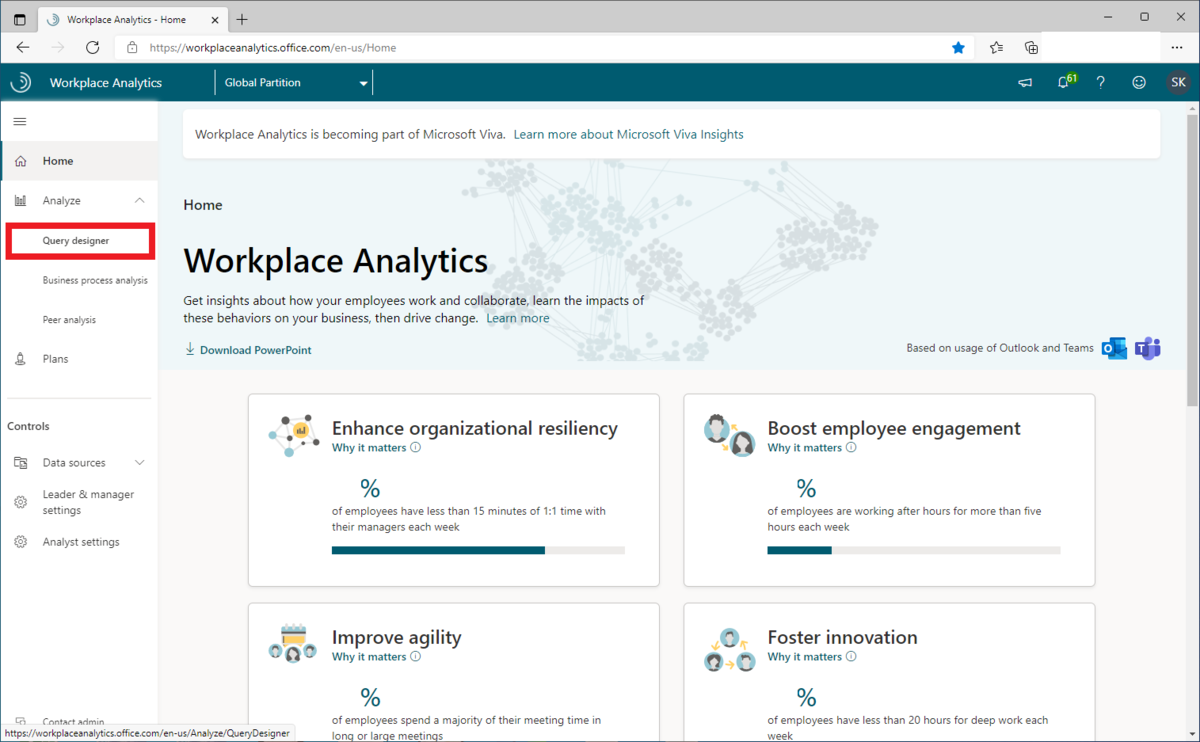Select the Workplace Analytics - Home tab
Viewport: 1200px width, 742px height.
click(x=134, y=19)
